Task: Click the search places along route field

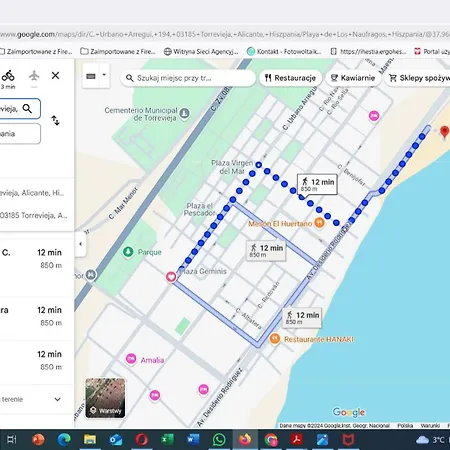Action: [x=188, y=78]
